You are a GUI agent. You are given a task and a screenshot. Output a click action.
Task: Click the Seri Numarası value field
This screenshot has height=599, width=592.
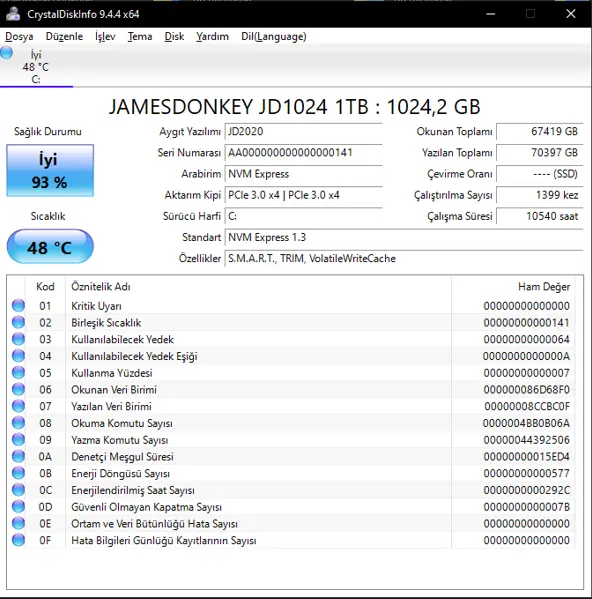point(303,153)
